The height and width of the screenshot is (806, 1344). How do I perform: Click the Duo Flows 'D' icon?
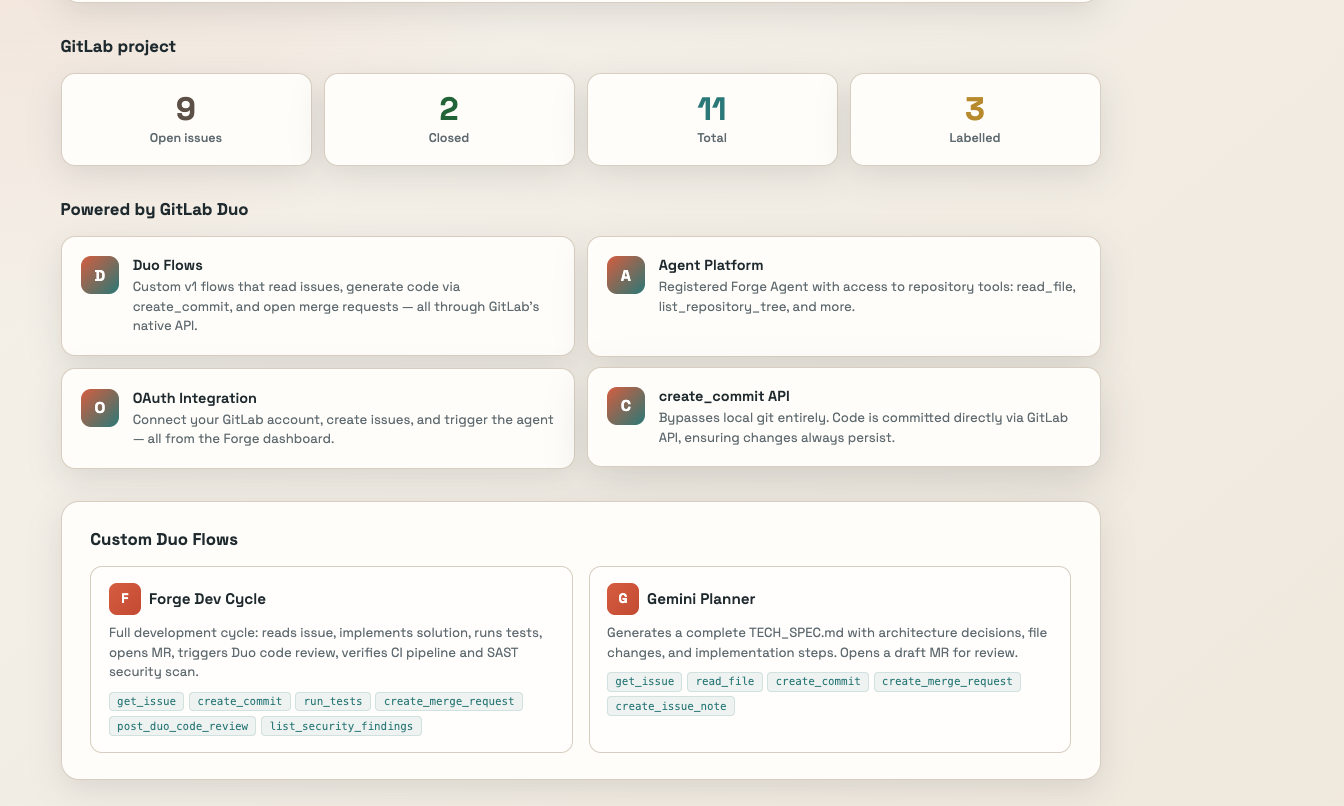[100, 275]
